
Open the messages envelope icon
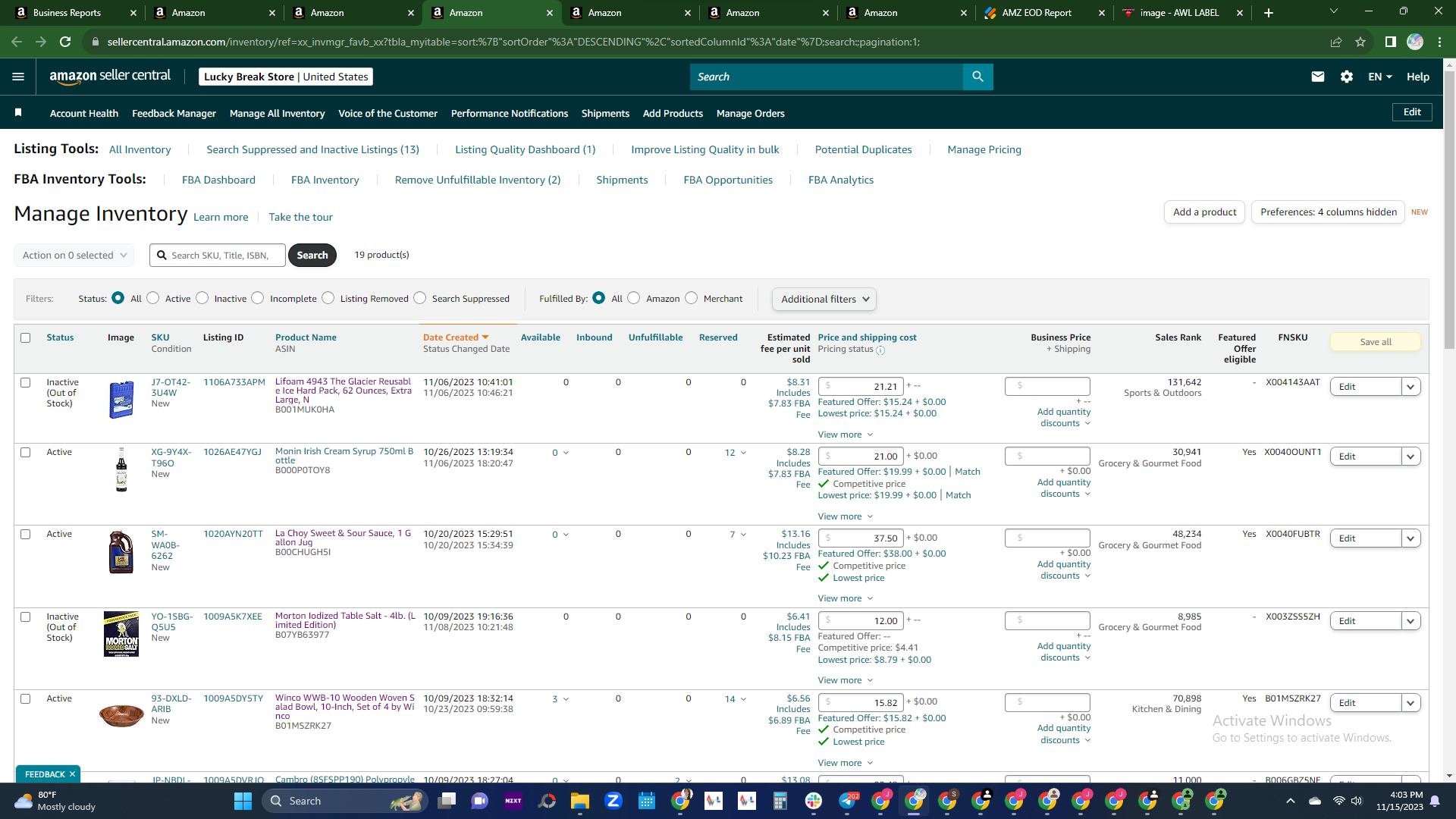(x=1318, y=77)
